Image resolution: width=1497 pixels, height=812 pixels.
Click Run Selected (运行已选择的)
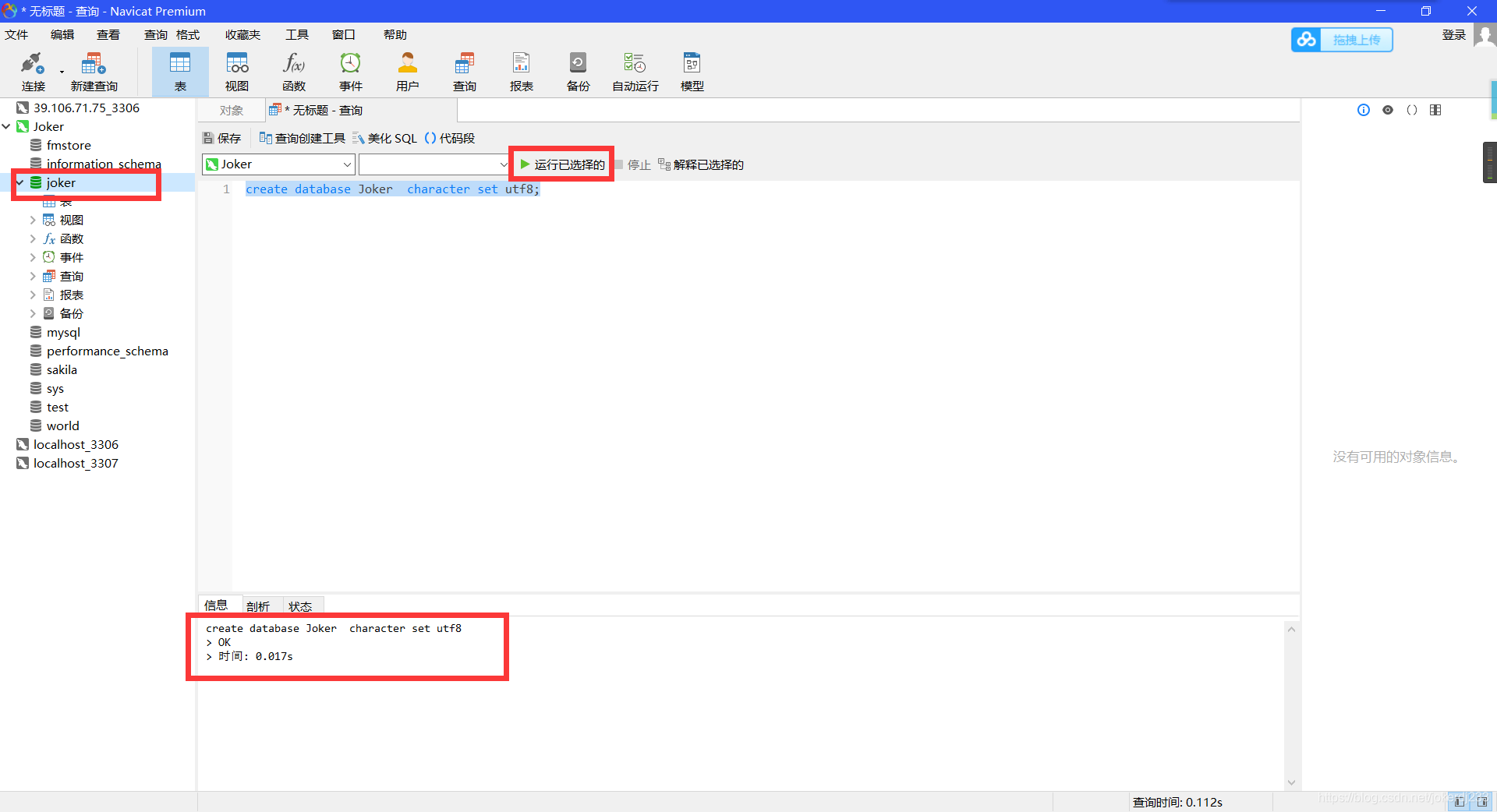(x=562, y=164)
